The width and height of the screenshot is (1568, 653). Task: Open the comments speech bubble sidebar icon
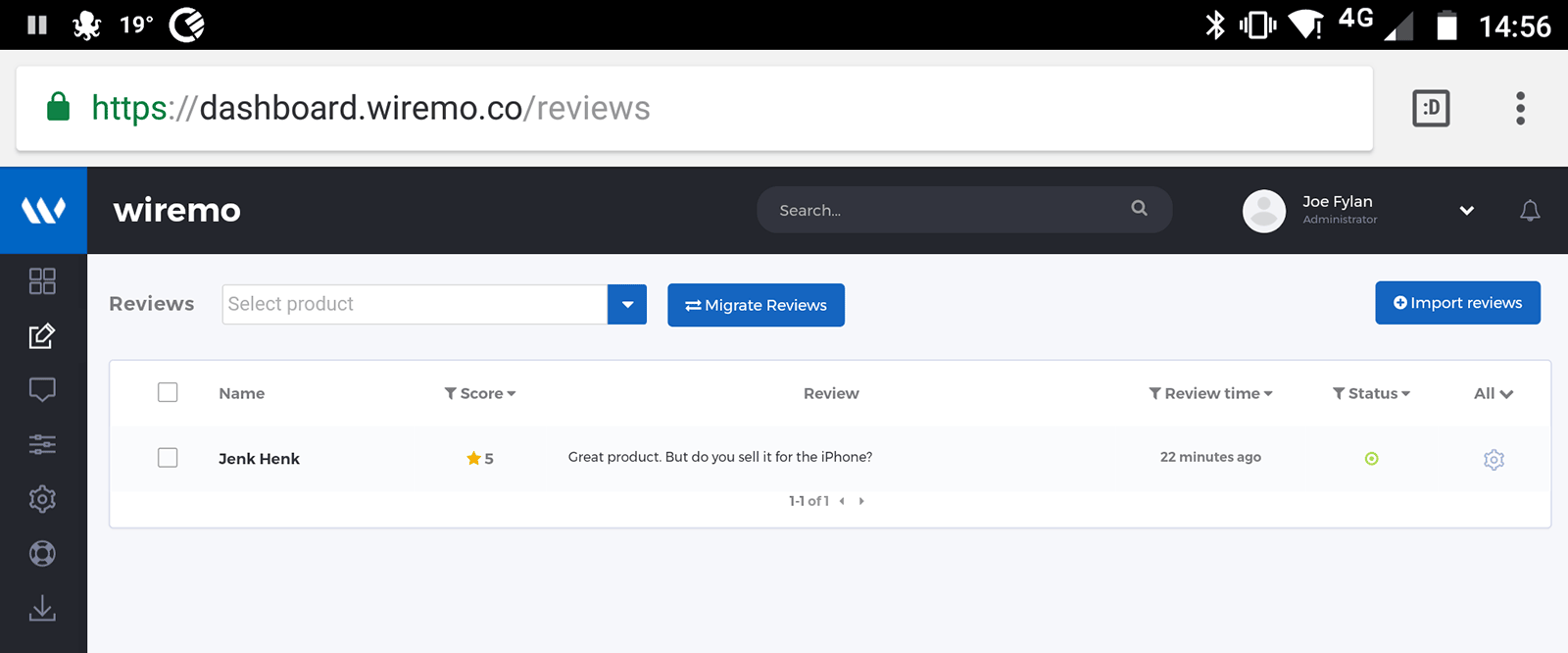click(x=42, y=390)
